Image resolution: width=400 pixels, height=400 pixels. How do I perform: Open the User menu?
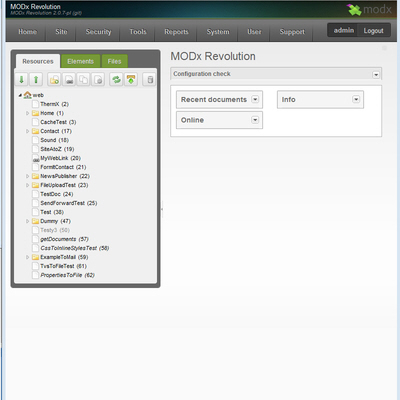[254, 32]
